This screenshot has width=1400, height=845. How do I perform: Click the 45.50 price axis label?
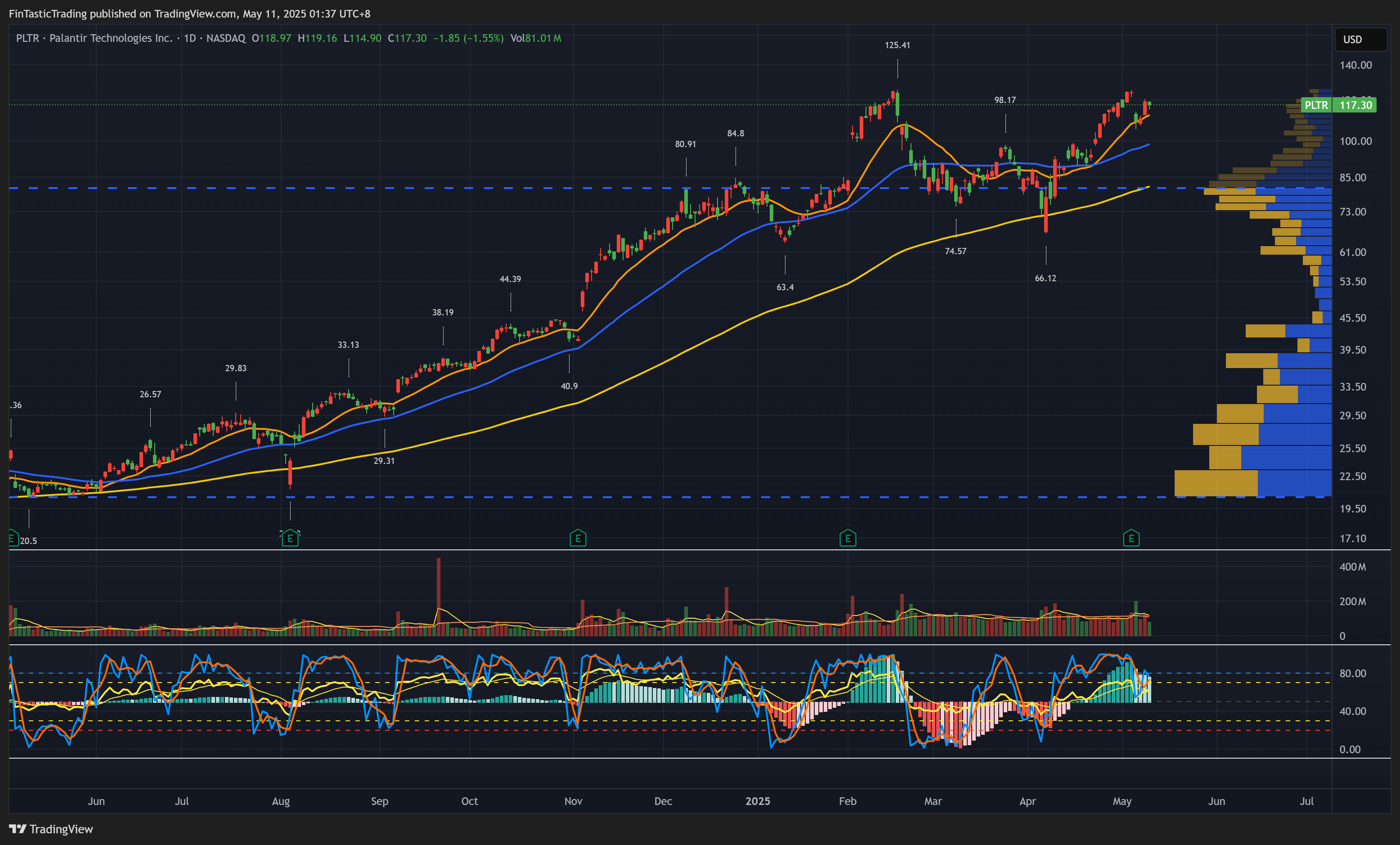1353,318
